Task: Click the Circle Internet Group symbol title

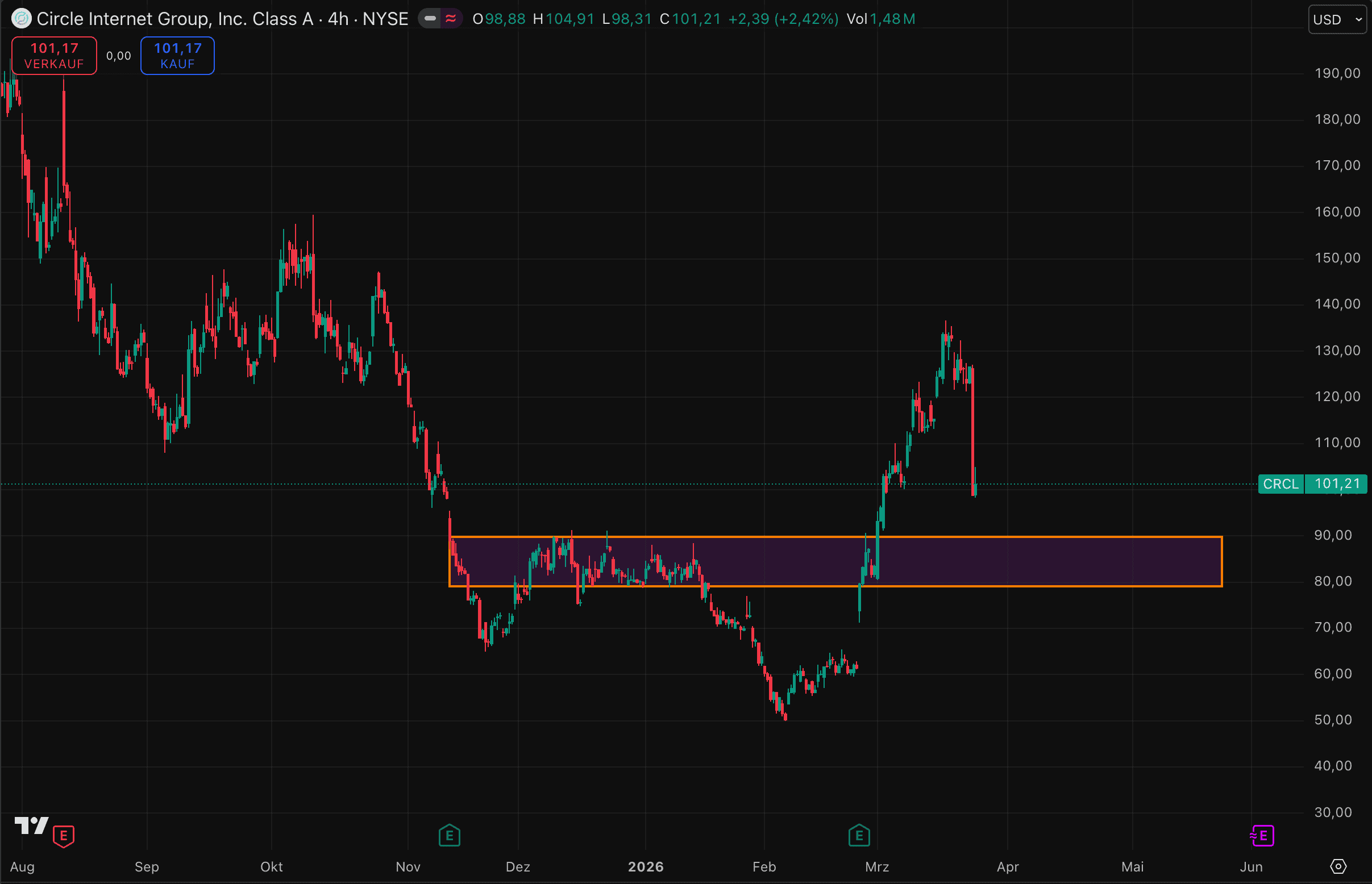Action: click(x=174, y=19)
